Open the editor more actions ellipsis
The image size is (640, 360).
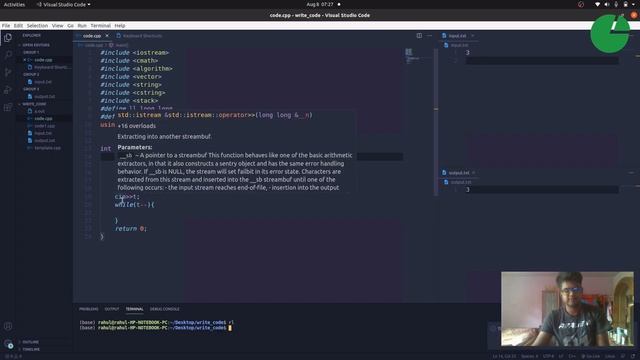click(429, 36)
